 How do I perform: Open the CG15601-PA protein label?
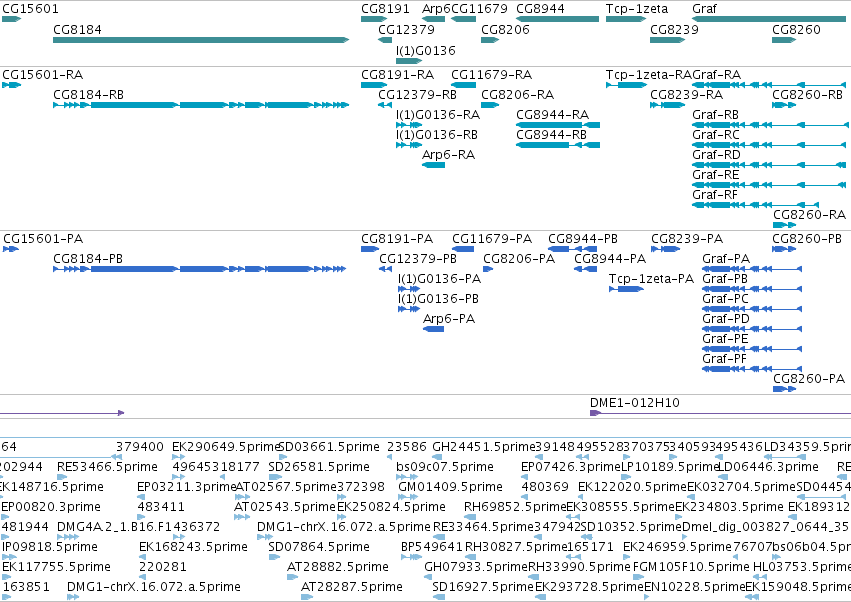click(43, 239)
